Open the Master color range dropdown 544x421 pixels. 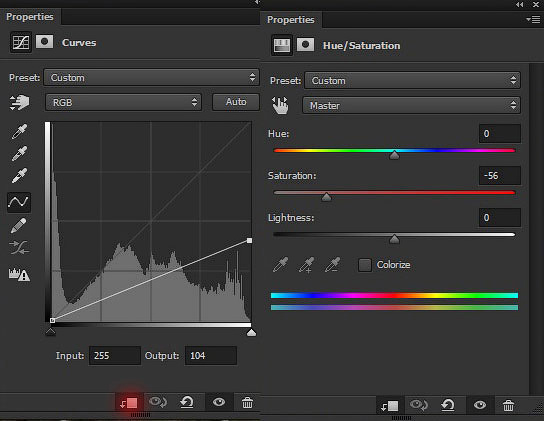tap(411, 105)
